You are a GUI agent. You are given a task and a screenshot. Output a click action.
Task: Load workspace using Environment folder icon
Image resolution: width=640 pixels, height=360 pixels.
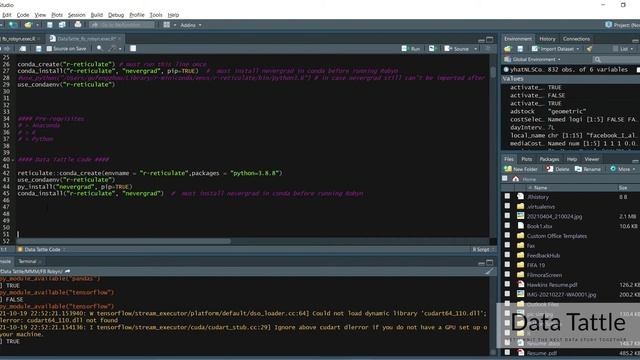pos(507,49)
